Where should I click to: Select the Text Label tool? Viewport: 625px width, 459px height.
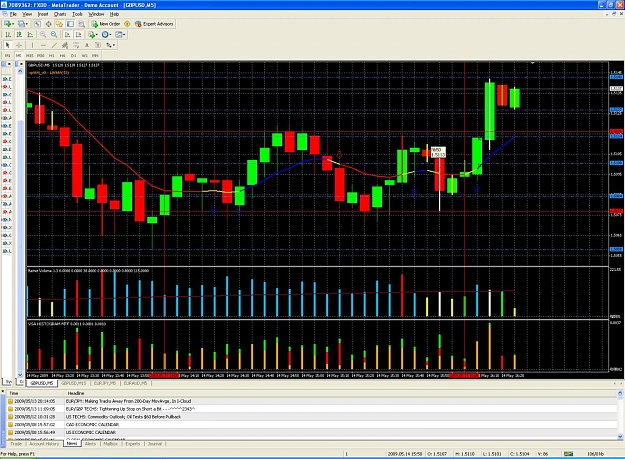click(x=98, y=45)
